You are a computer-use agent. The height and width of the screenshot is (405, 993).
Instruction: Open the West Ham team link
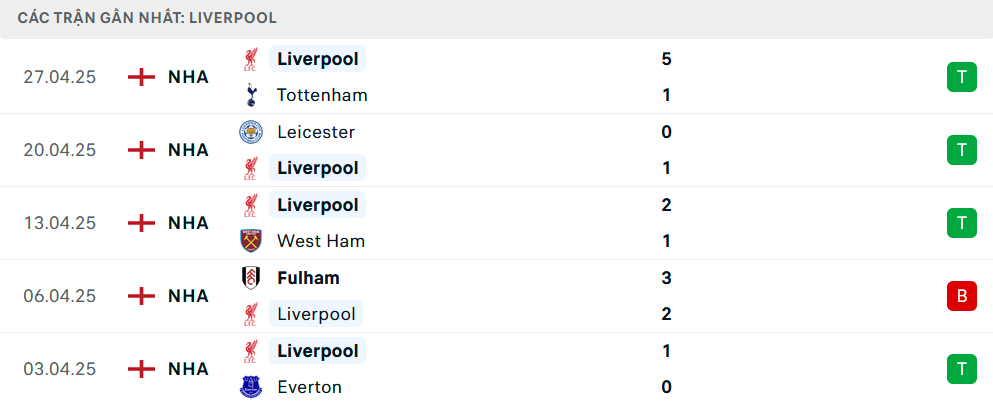click(x=321, y=241)
